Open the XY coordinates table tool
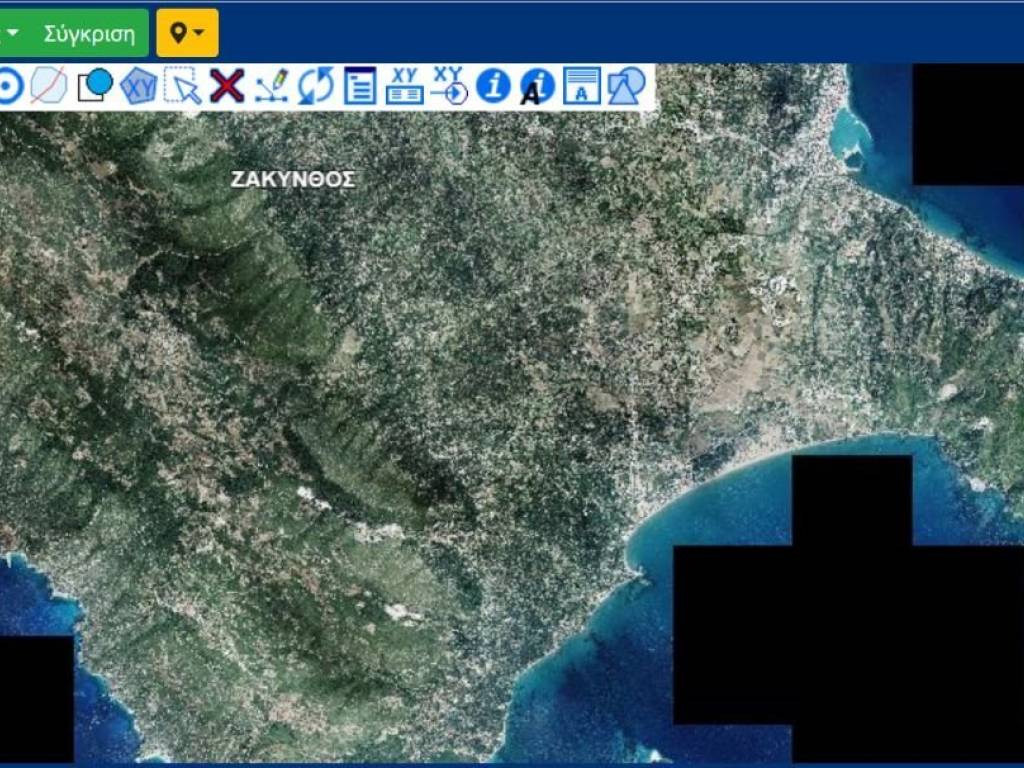 (404, 87)
